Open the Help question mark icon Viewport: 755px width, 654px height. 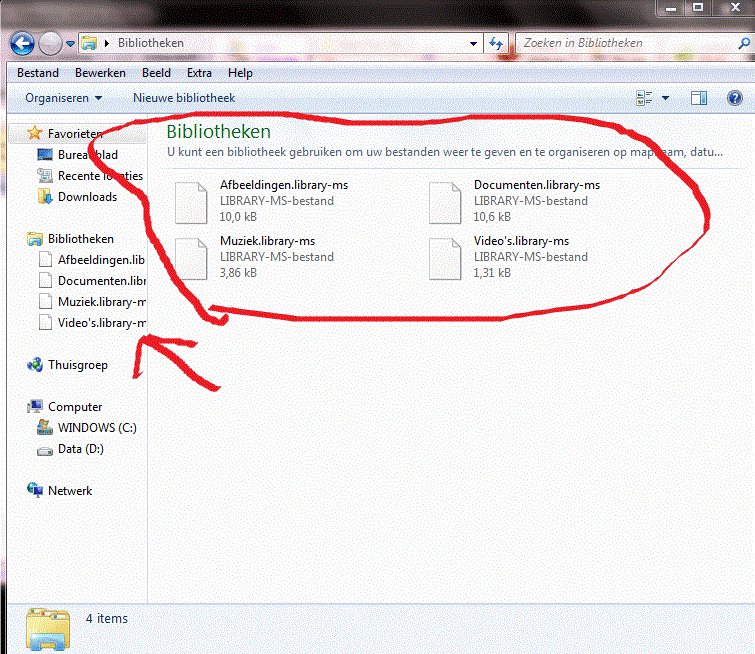(x=734, y=98)
